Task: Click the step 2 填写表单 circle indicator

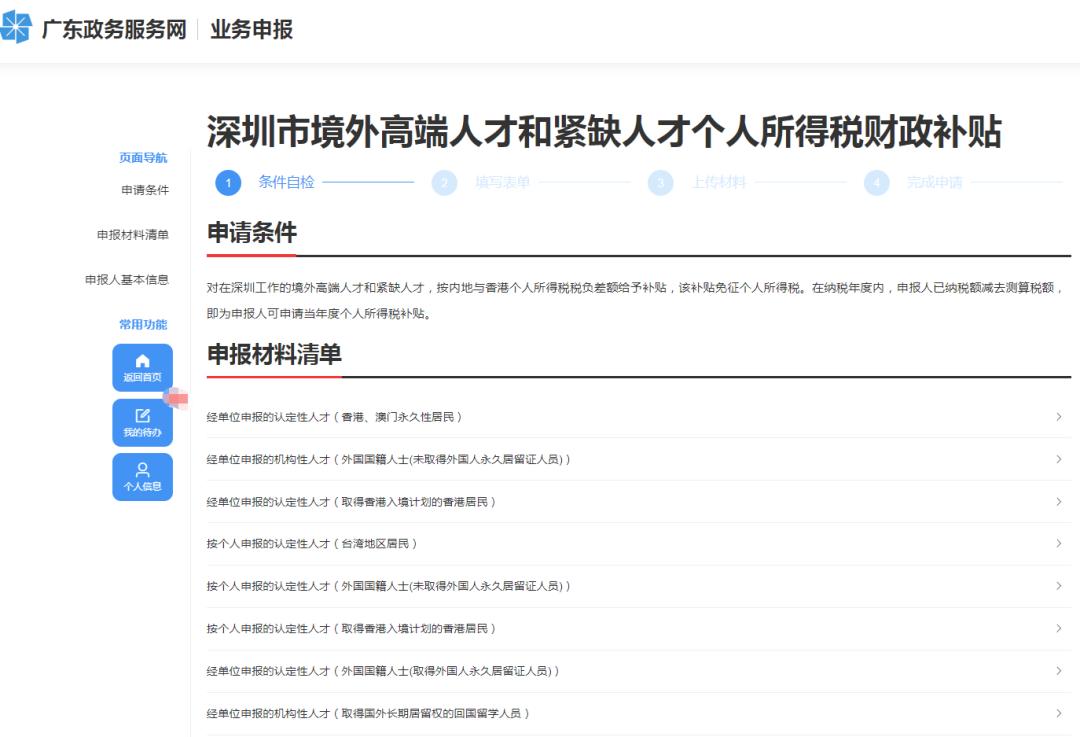Action: coord(444,184)
